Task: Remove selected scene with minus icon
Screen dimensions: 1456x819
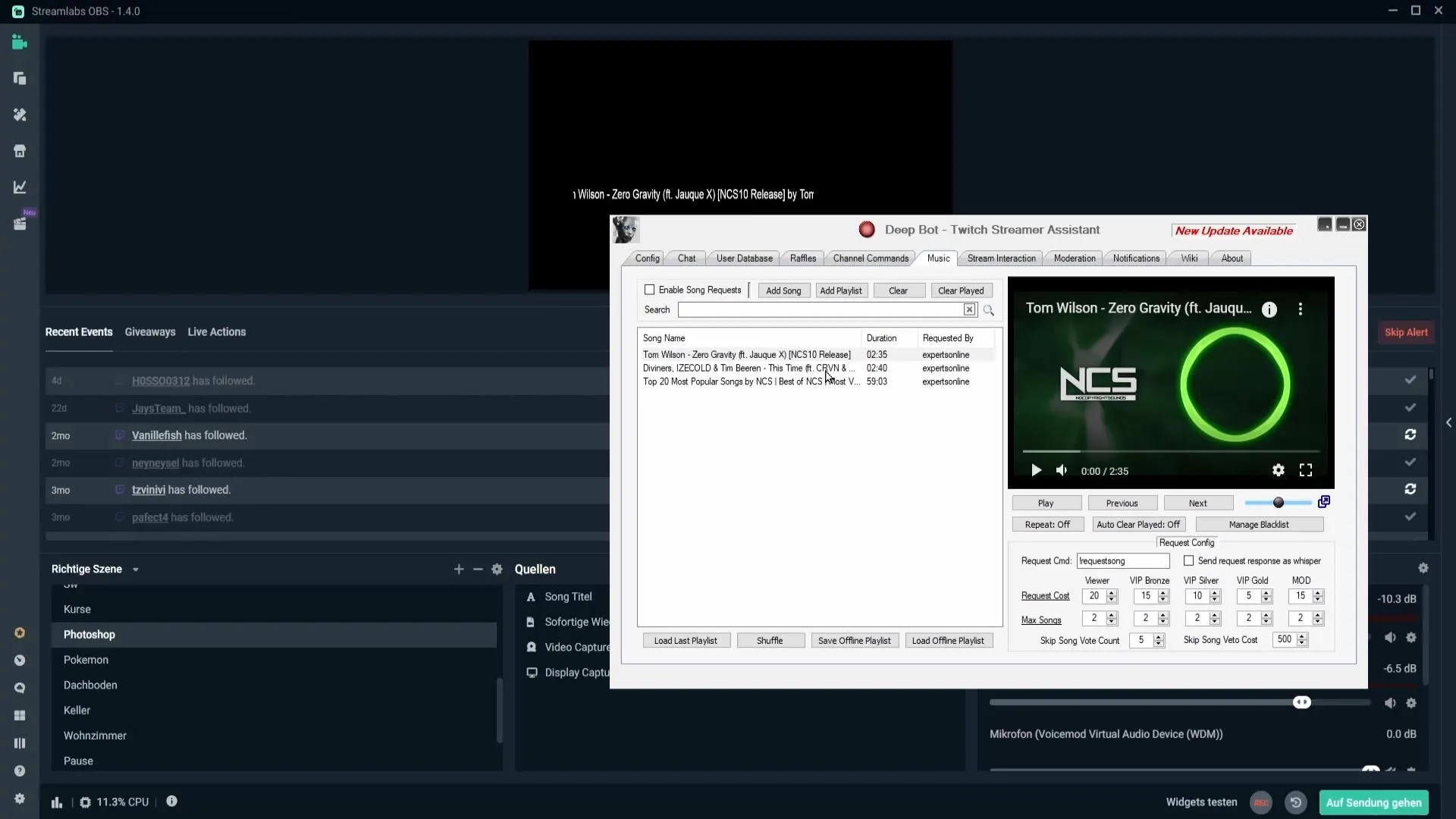Action: [478, 570]
